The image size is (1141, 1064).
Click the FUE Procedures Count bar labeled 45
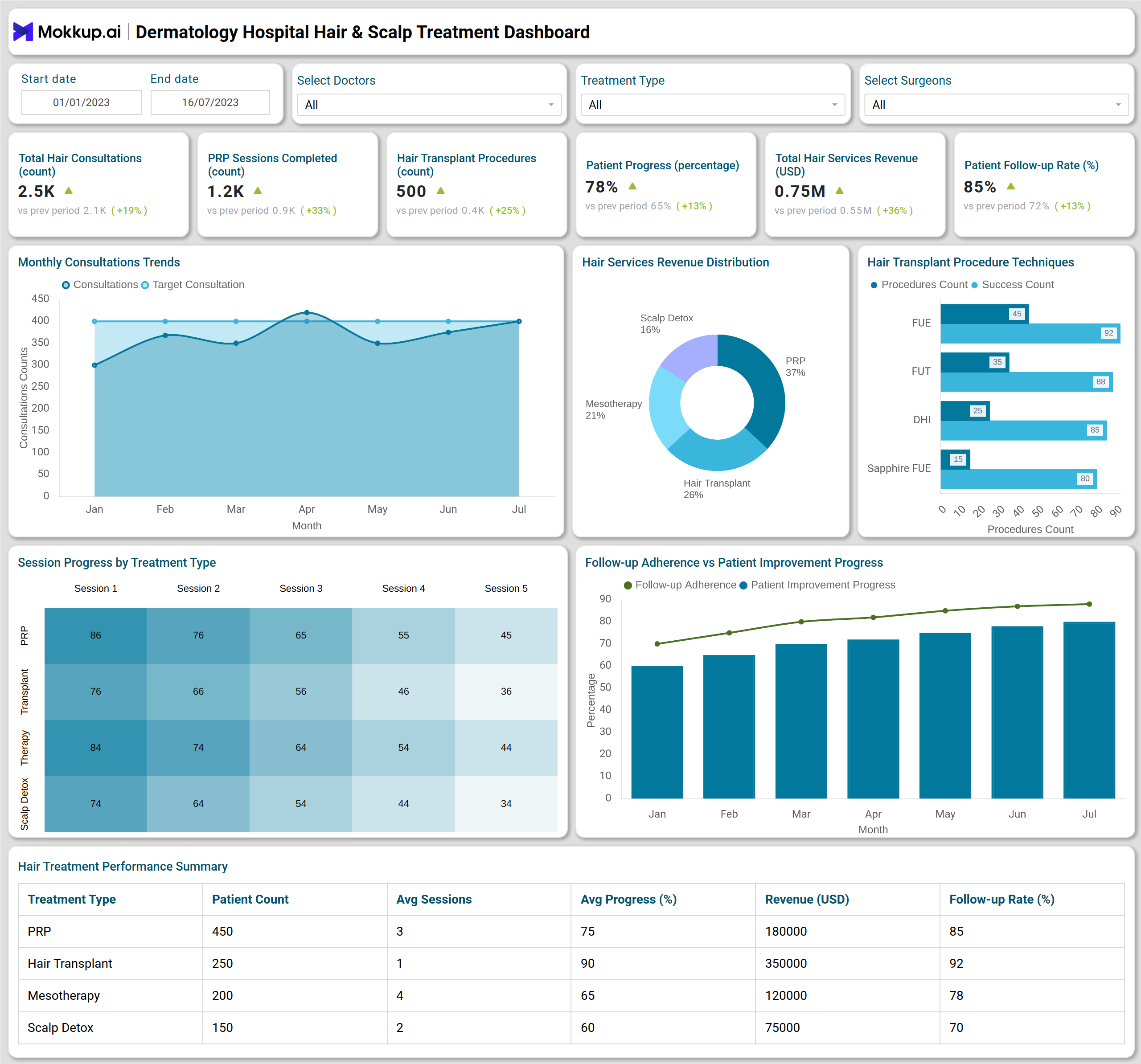(984, 314)
